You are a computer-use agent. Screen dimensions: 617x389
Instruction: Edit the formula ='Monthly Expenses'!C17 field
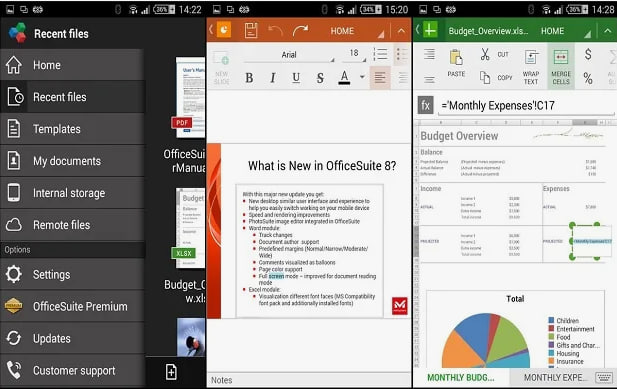[x=526, y=105]
